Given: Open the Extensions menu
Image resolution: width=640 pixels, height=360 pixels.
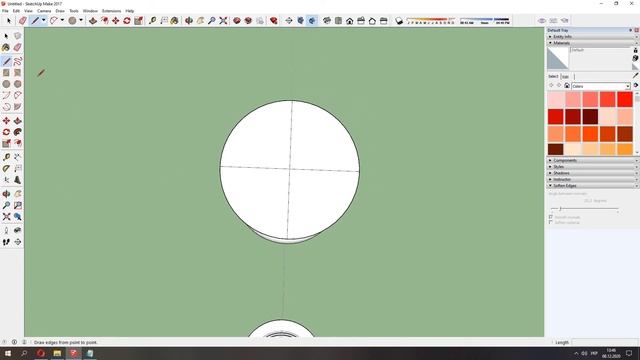Looking at the screenshot, I should (111, 11).
